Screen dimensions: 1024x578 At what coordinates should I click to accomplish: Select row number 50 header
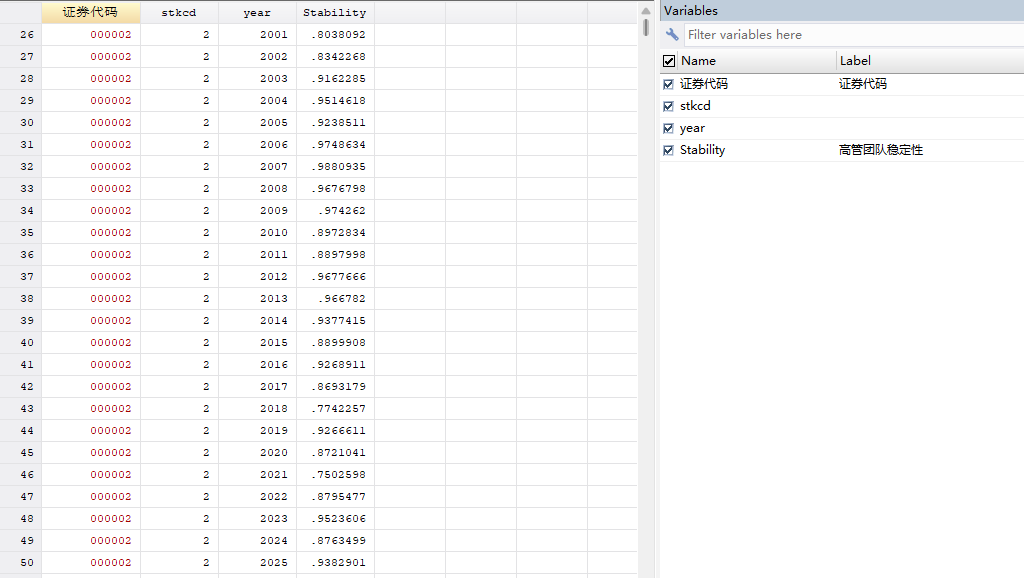[x=21, y=562]
